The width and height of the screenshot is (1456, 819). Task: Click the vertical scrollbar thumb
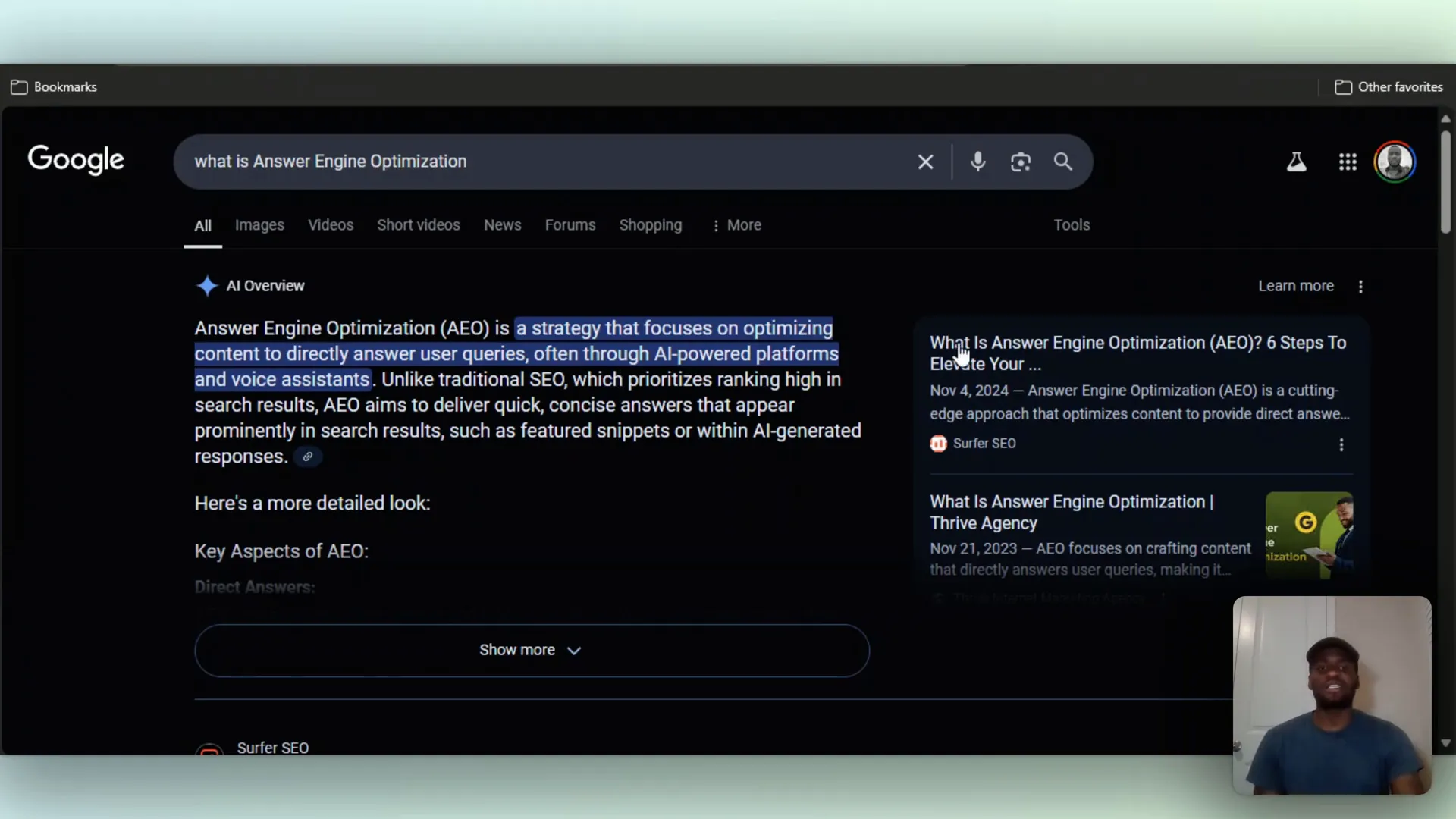(x=1445, y=182)
